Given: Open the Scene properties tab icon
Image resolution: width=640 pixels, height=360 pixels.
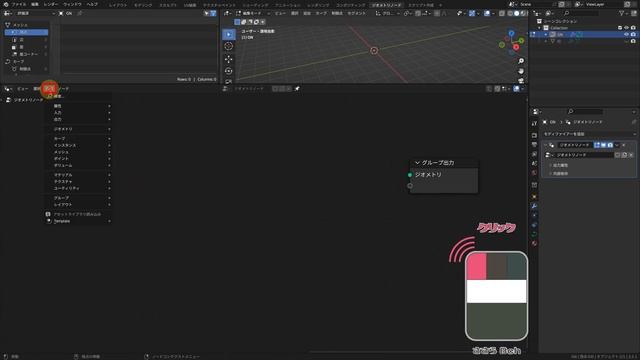Looking at the screenshot, I should coord(534,163).
